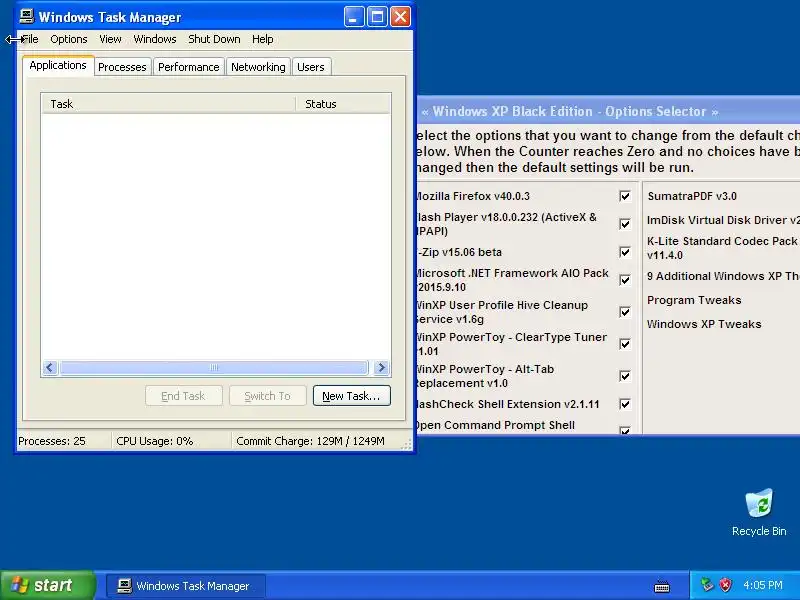Click the Commit Charge status entry

click(310, 441)
